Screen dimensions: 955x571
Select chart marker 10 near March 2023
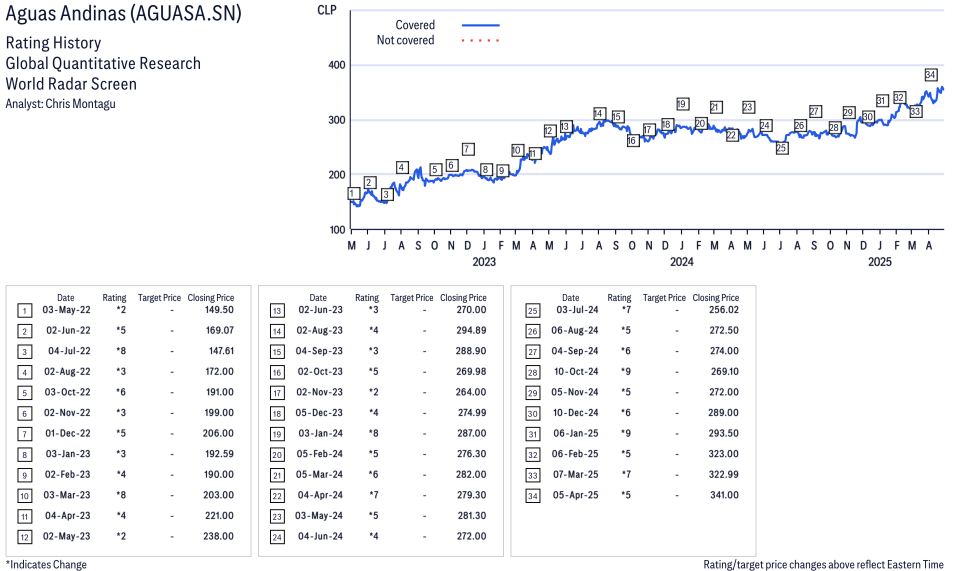tap(516, 150)
